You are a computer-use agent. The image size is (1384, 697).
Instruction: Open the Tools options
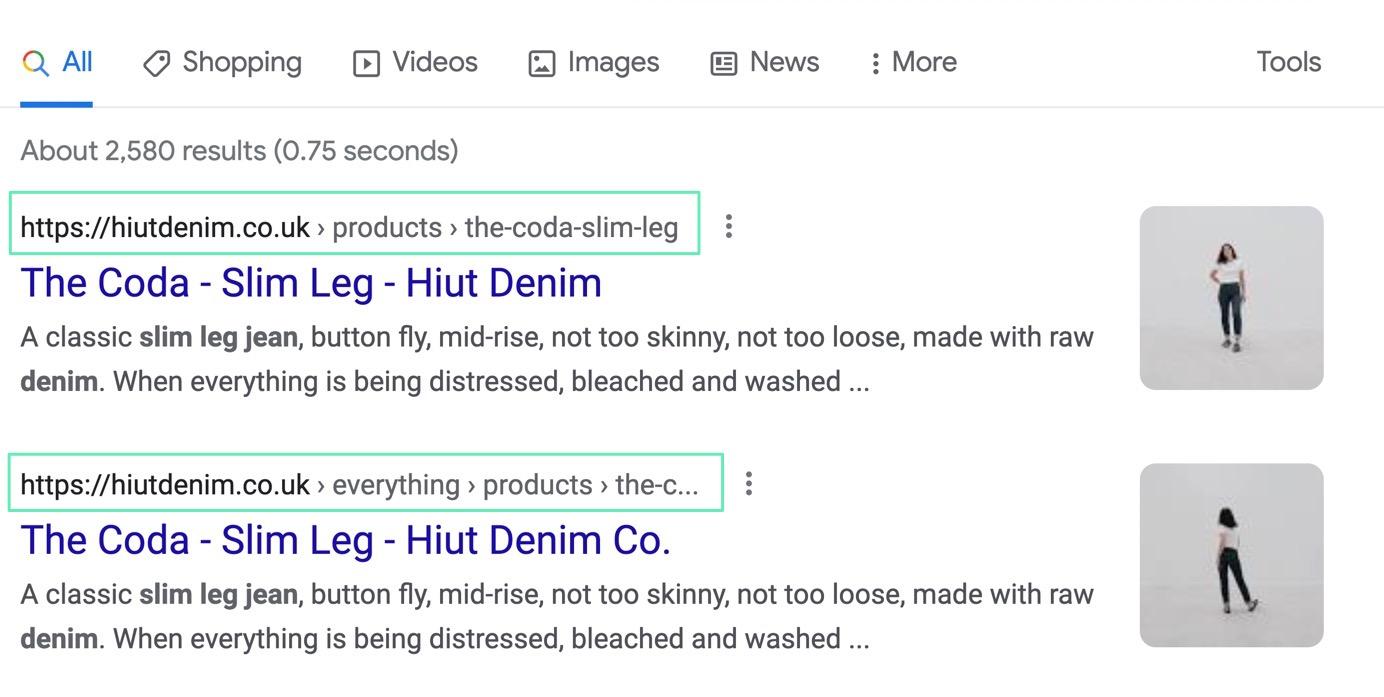coord(1288,62)
